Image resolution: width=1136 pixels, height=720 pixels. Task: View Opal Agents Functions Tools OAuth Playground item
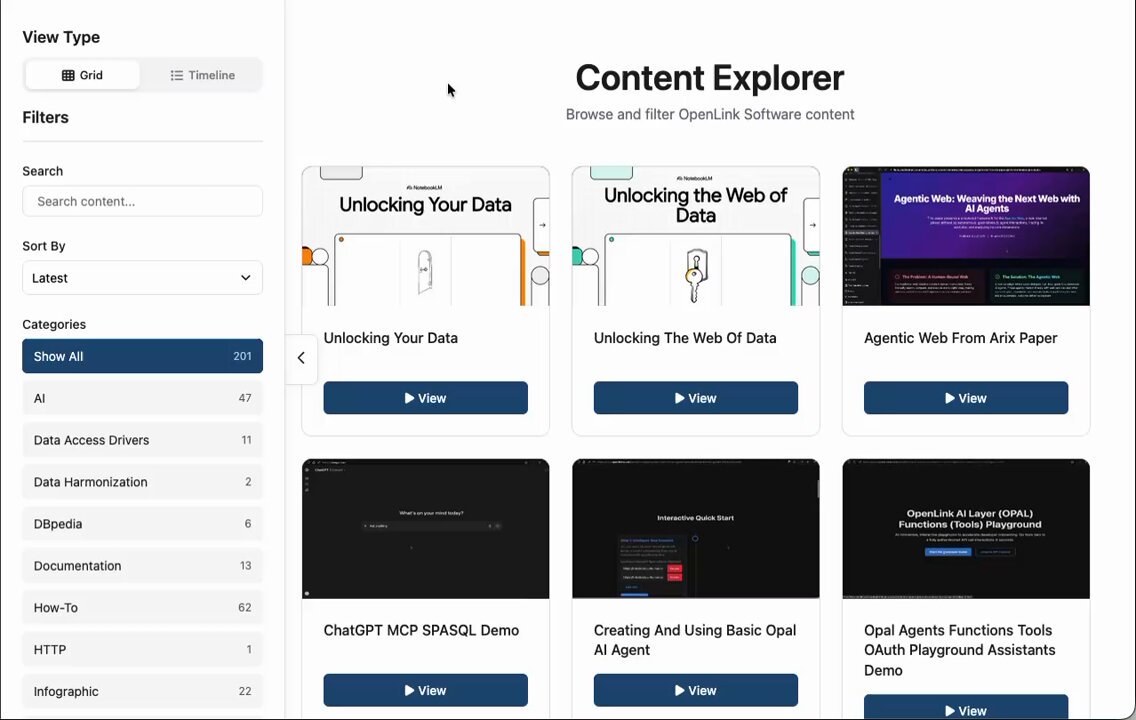[x=966, y=708]
